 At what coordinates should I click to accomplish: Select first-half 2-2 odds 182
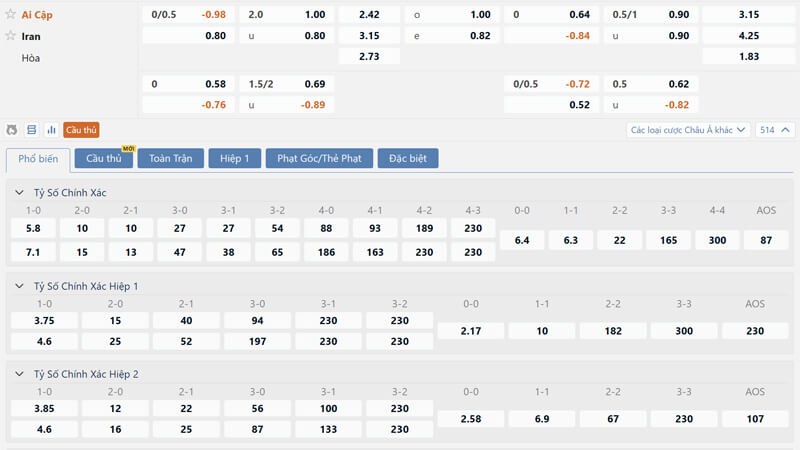[x=613, y=331]
